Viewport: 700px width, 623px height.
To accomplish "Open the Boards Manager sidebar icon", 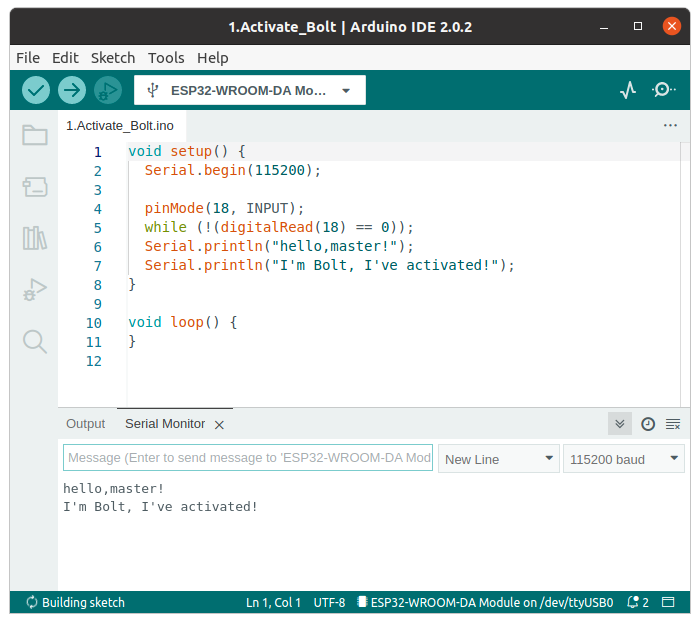I will point(35,187).
